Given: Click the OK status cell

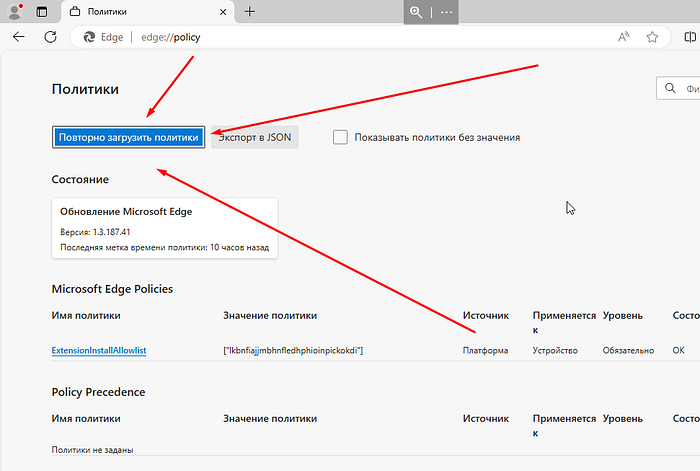Looking at the screenshot, I should click(x=679, y=350).
